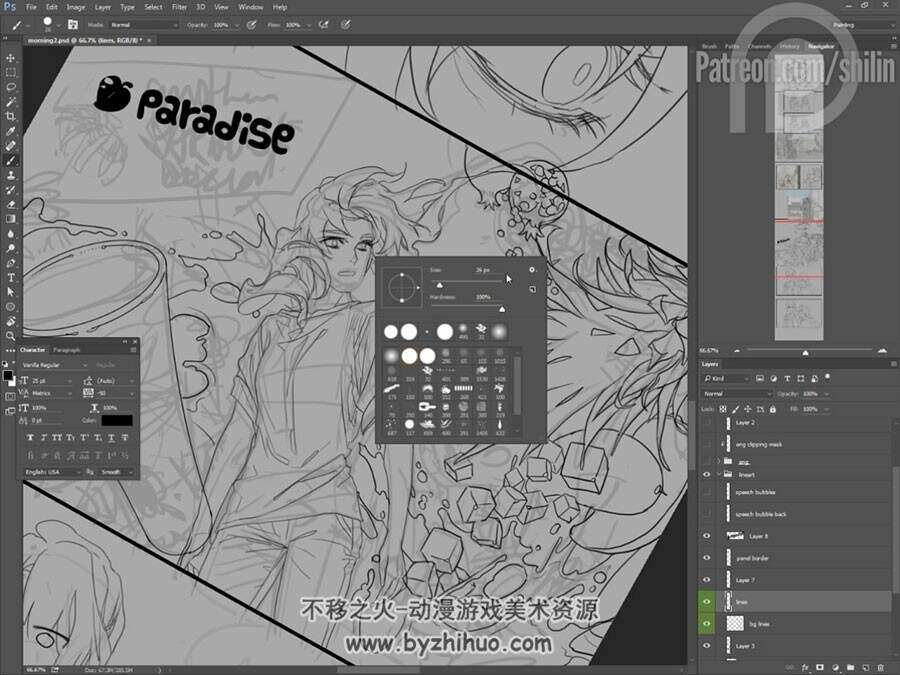Show the 'speech bubbles' layer
Screen dimensions: 900x675
(x=707, y=492)
